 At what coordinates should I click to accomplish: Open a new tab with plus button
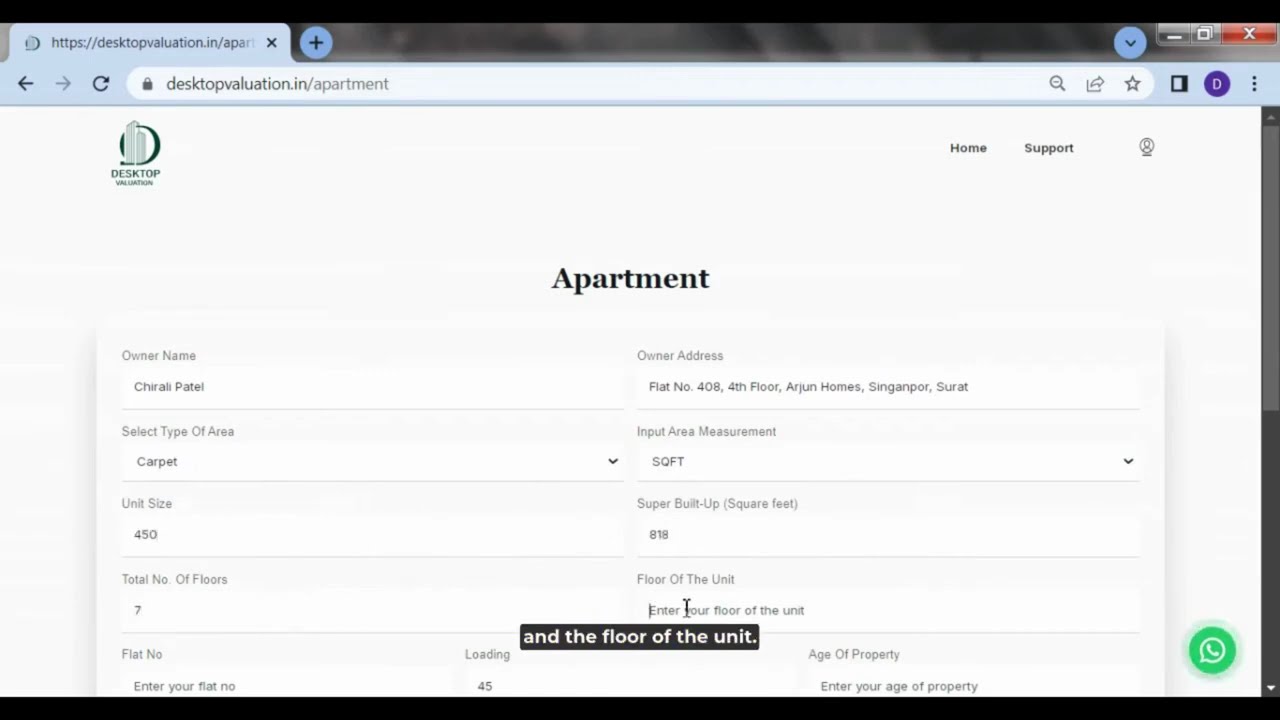click(x=316, y=42)
